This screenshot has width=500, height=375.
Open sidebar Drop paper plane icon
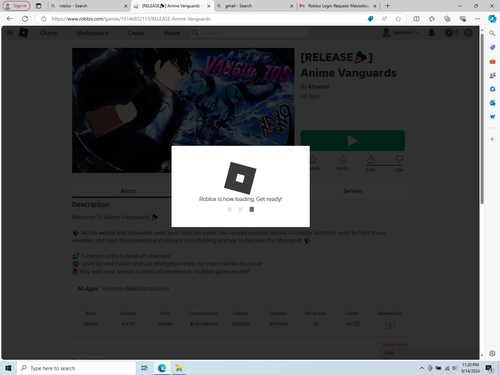click(492, 117)
